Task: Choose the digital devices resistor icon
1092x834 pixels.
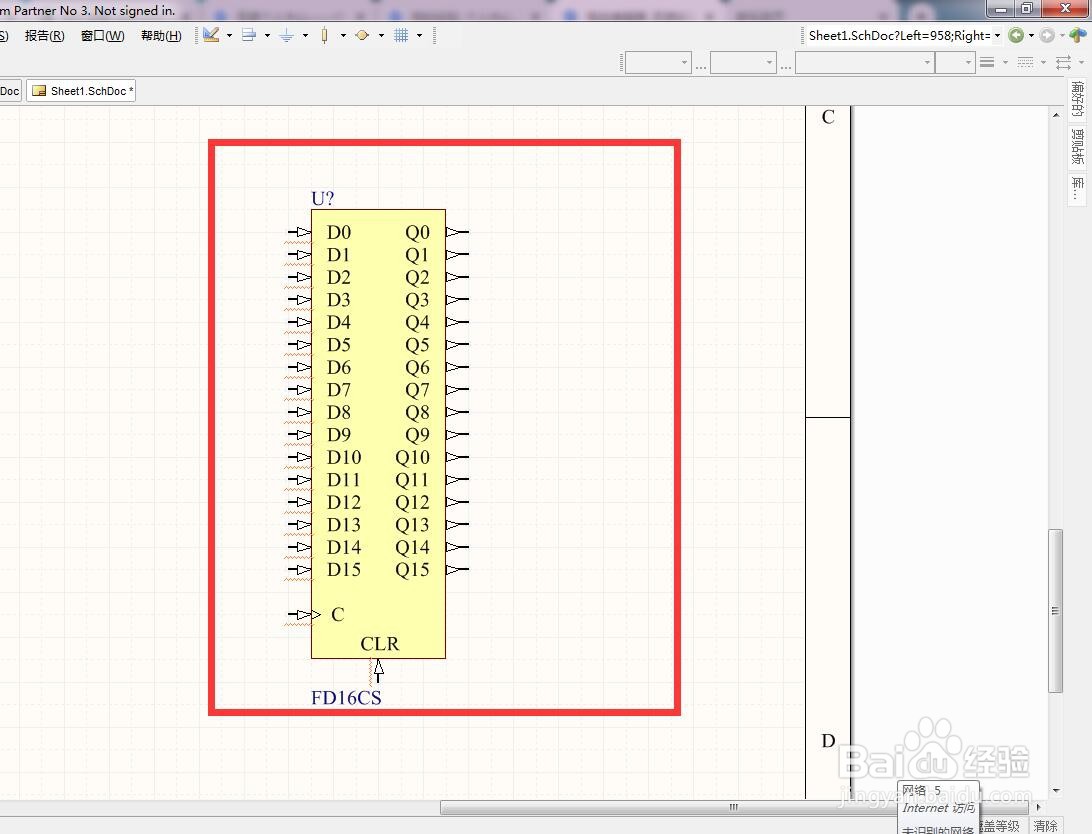Action: tap(325, 35)
